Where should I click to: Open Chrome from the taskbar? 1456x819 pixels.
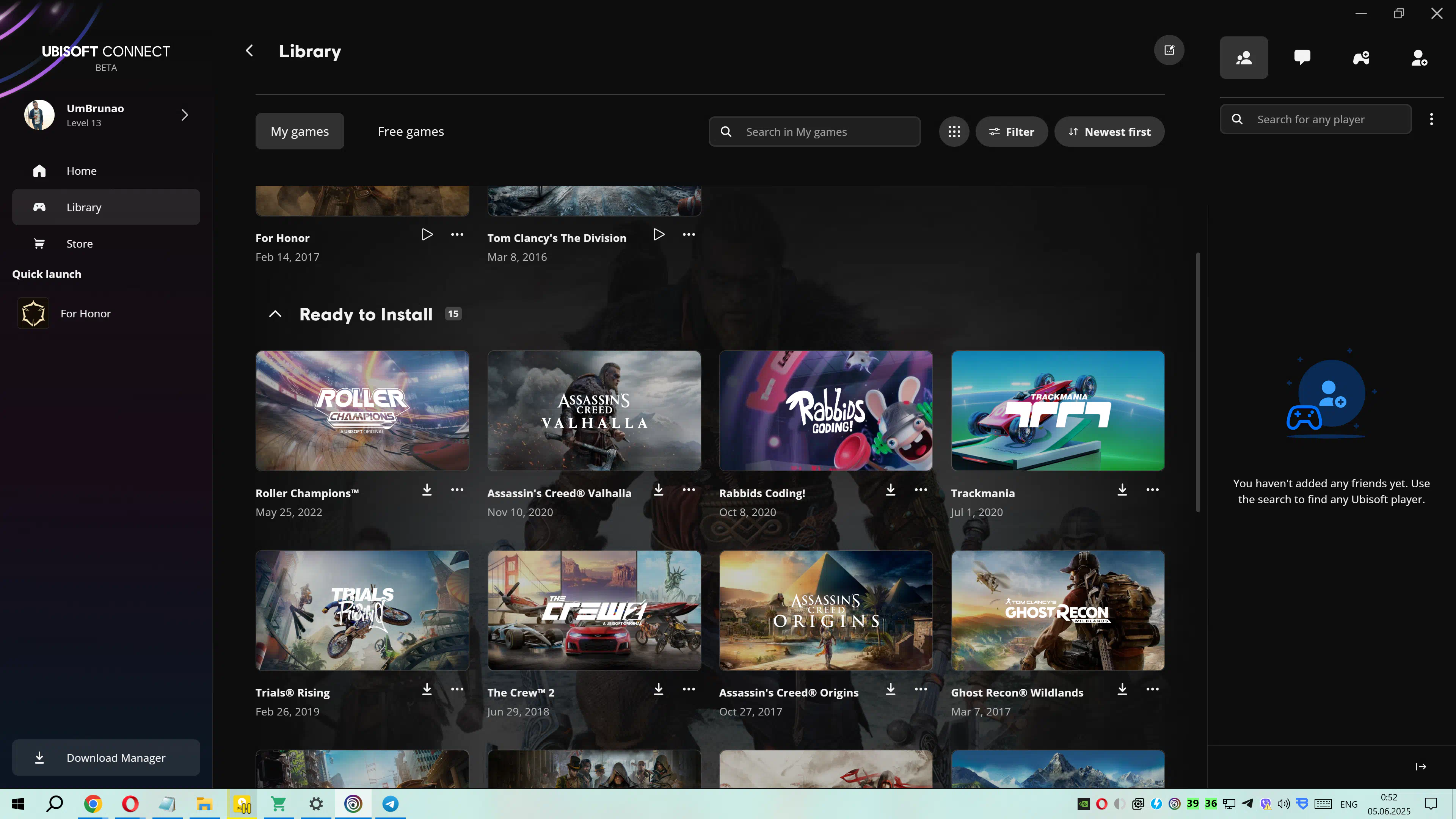[x=93, y=804]
